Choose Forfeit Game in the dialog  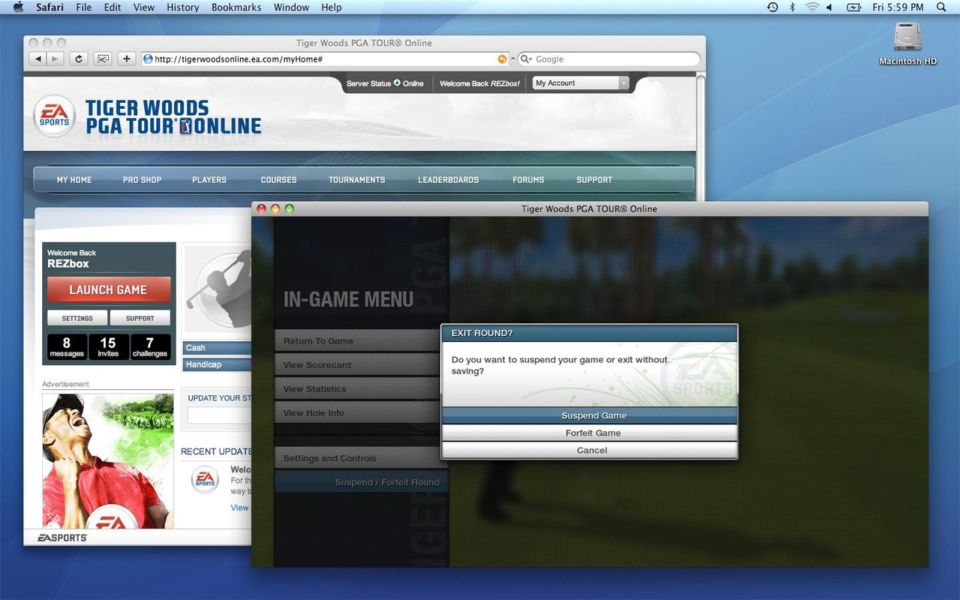pyautogui.click(x=592, y=433)
